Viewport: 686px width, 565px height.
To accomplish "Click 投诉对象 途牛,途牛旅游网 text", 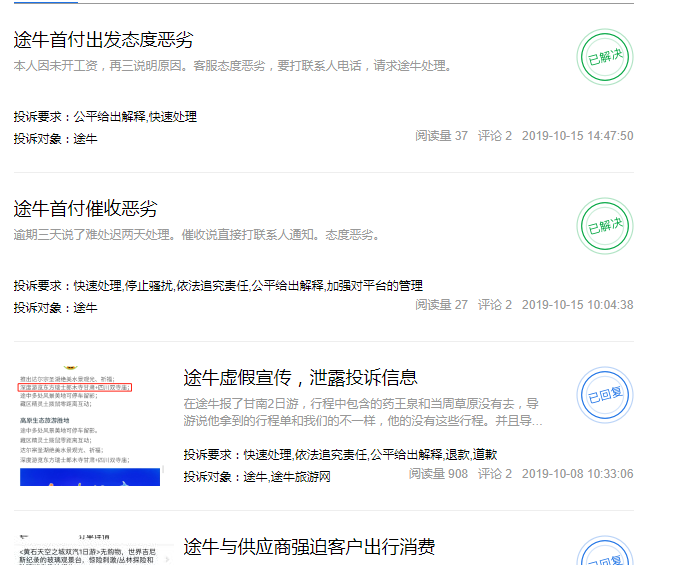I will tap(257, 477).
